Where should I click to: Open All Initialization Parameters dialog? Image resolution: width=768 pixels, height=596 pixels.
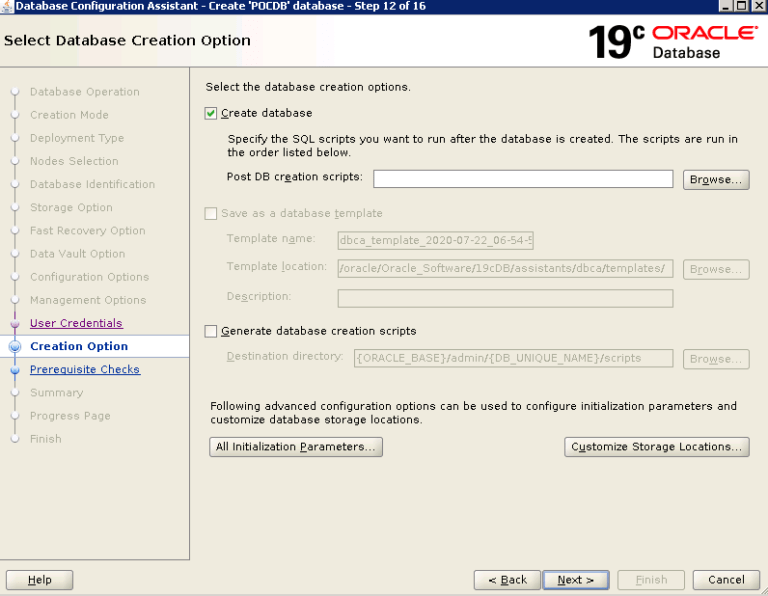[296, 447]
